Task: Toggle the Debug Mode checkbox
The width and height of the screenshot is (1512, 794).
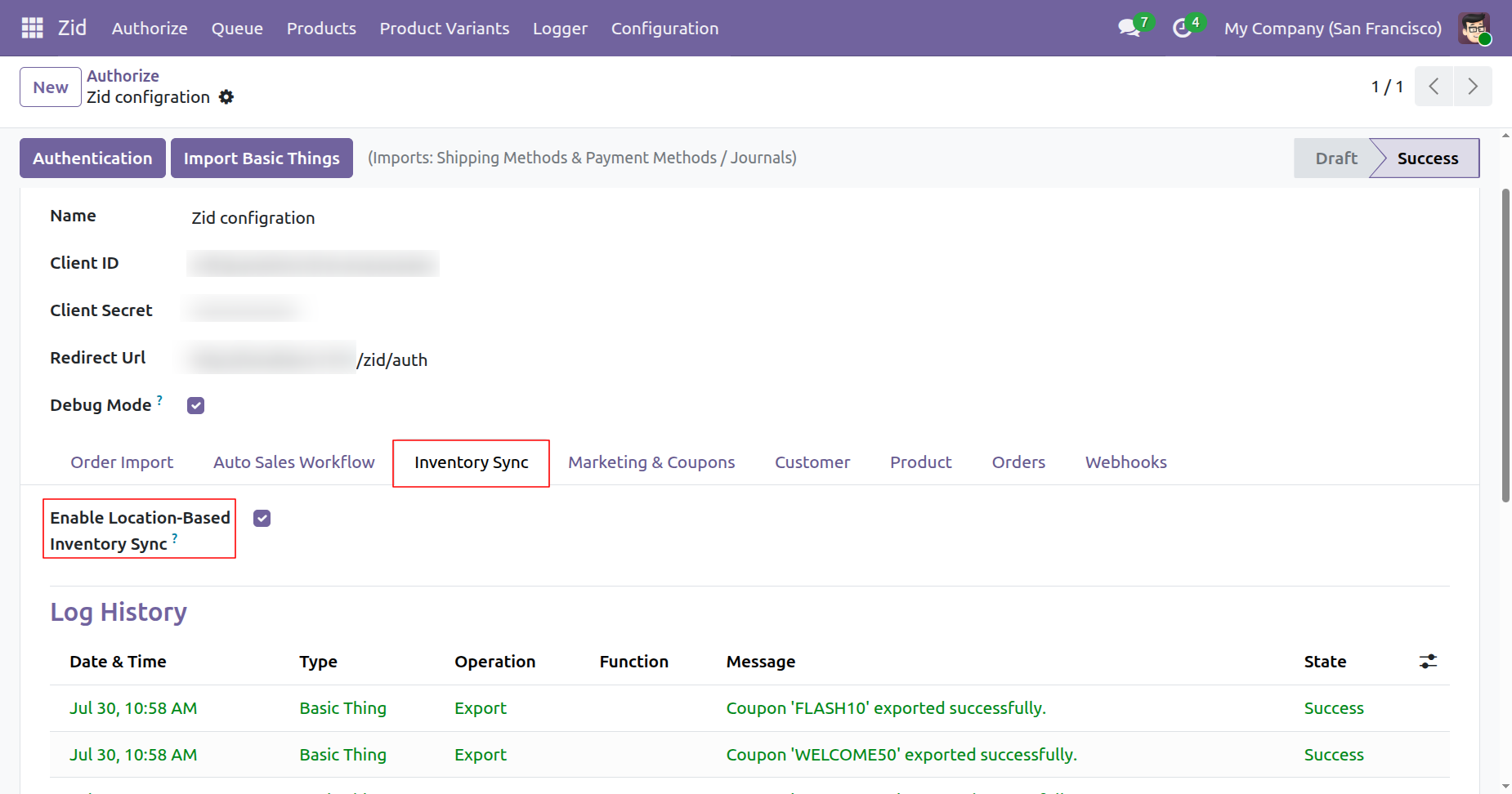Action: tap(195, 405)
